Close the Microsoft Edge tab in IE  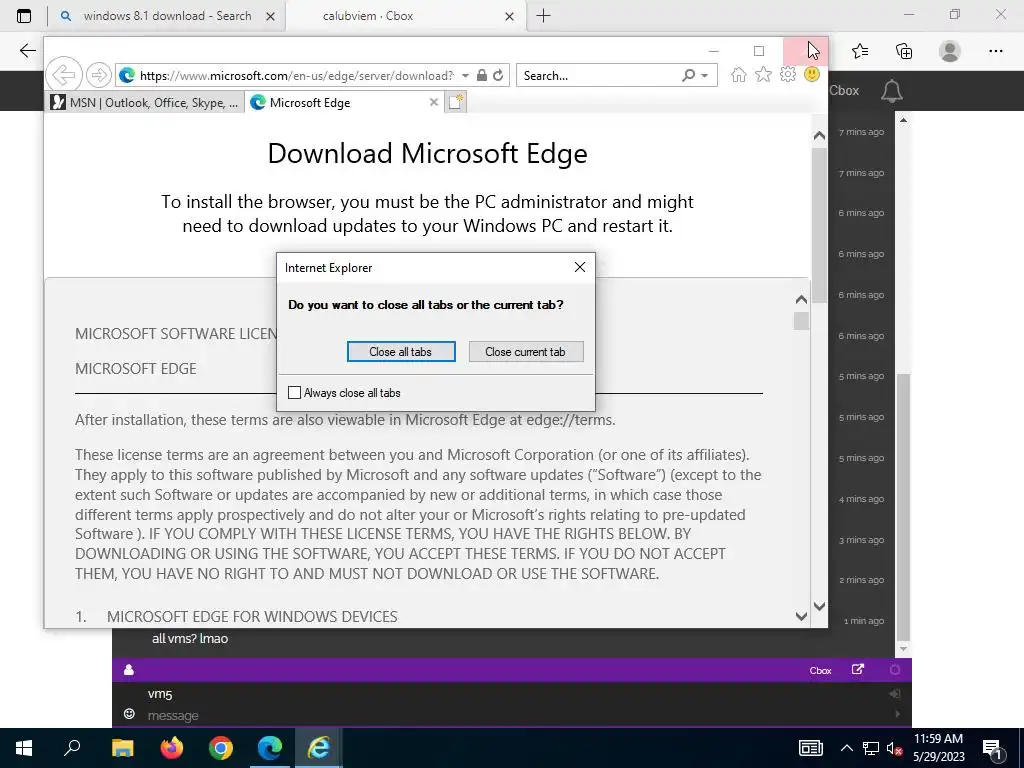434,102
